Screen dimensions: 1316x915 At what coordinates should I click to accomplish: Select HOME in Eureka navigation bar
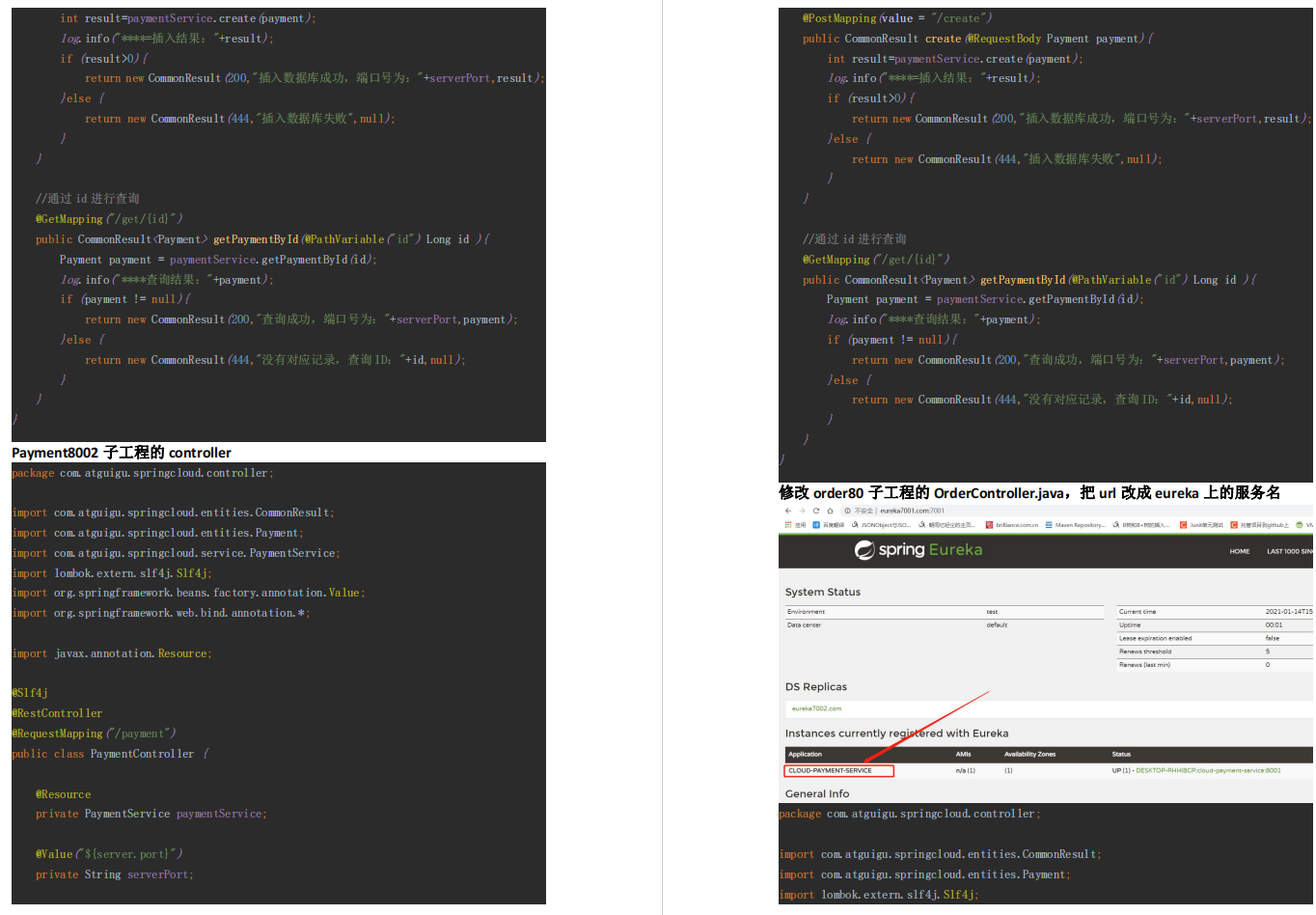(x=1240, y=551)
